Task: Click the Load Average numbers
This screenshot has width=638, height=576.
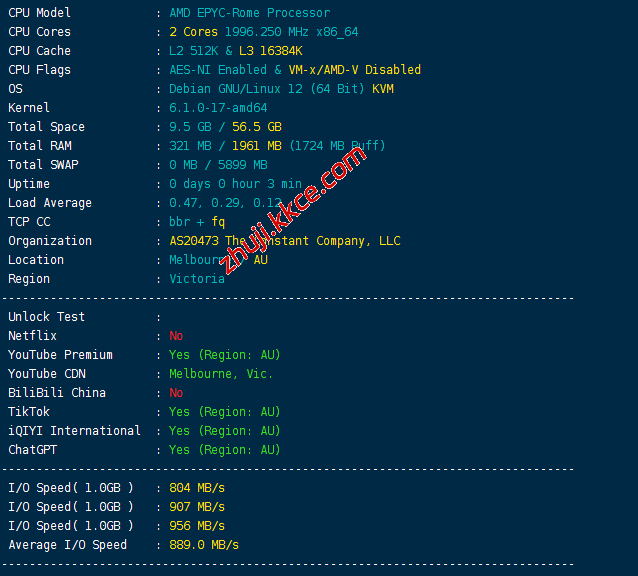Action: [x=225, y=203]
